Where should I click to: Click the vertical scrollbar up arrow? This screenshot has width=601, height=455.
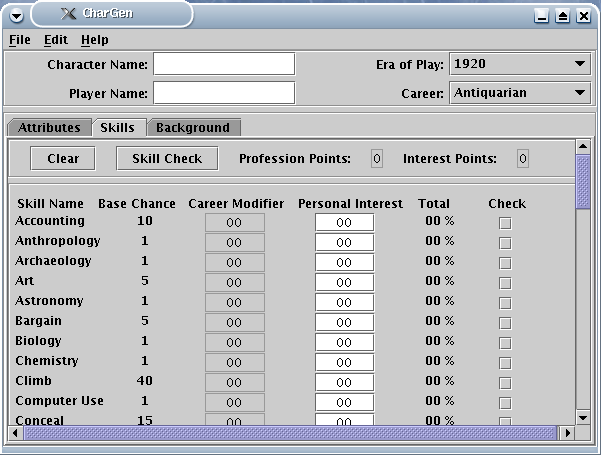click(583, 146)
